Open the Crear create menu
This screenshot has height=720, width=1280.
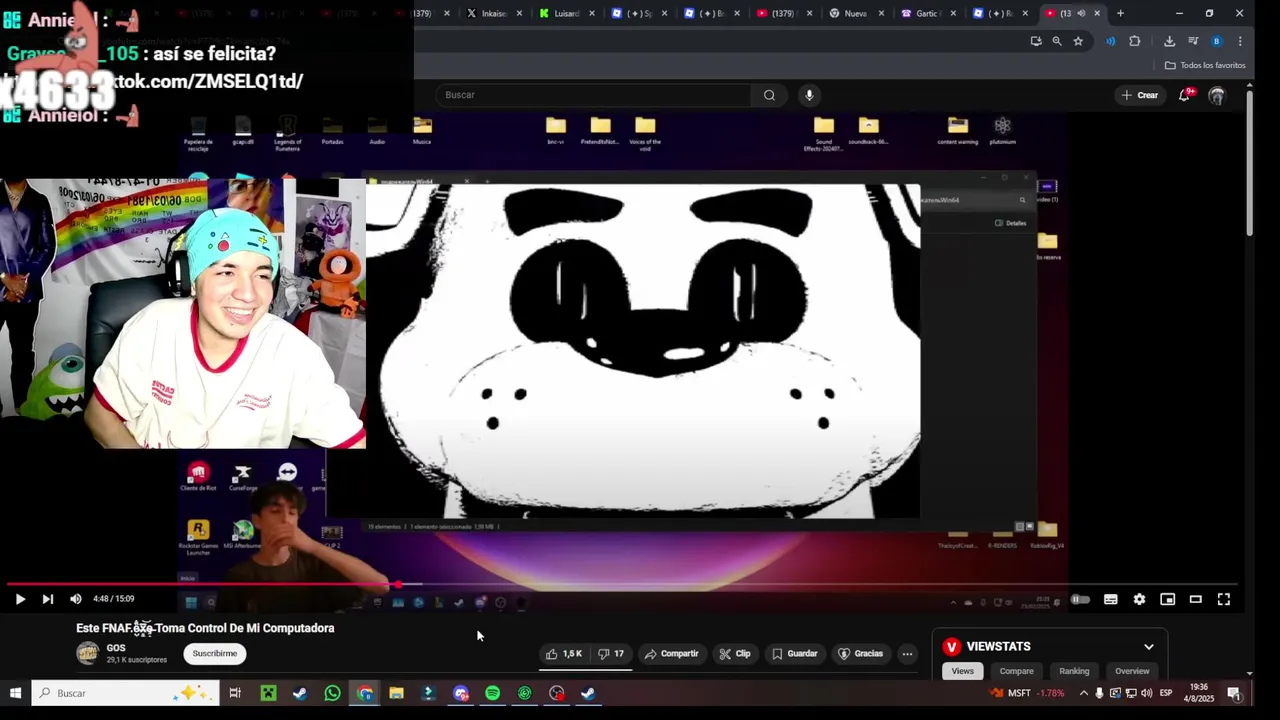[x=1140, y=95]
